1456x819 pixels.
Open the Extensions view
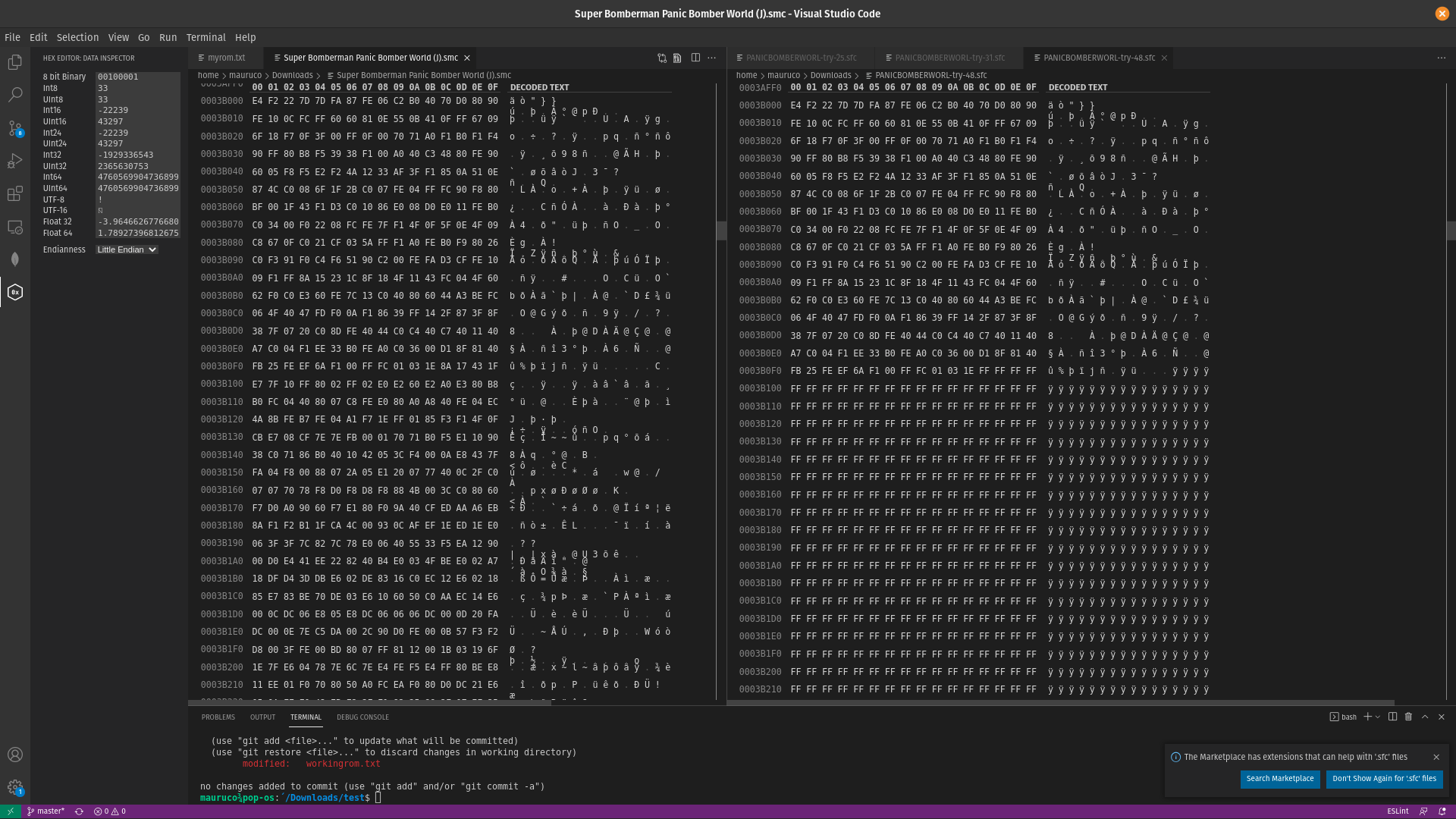coord(15,194)
